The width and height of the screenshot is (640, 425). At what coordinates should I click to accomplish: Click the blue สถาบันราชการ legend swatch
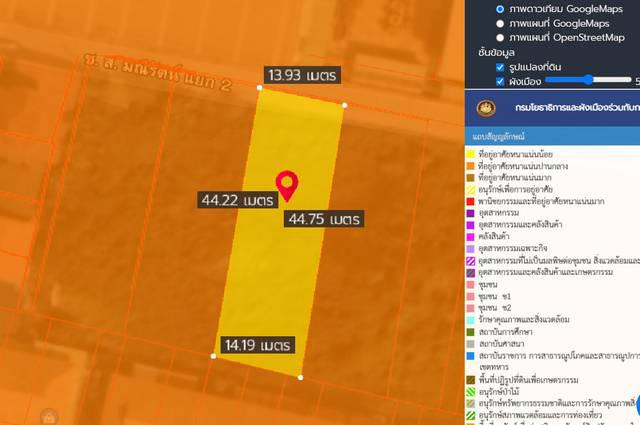click(x=469, y=355)
